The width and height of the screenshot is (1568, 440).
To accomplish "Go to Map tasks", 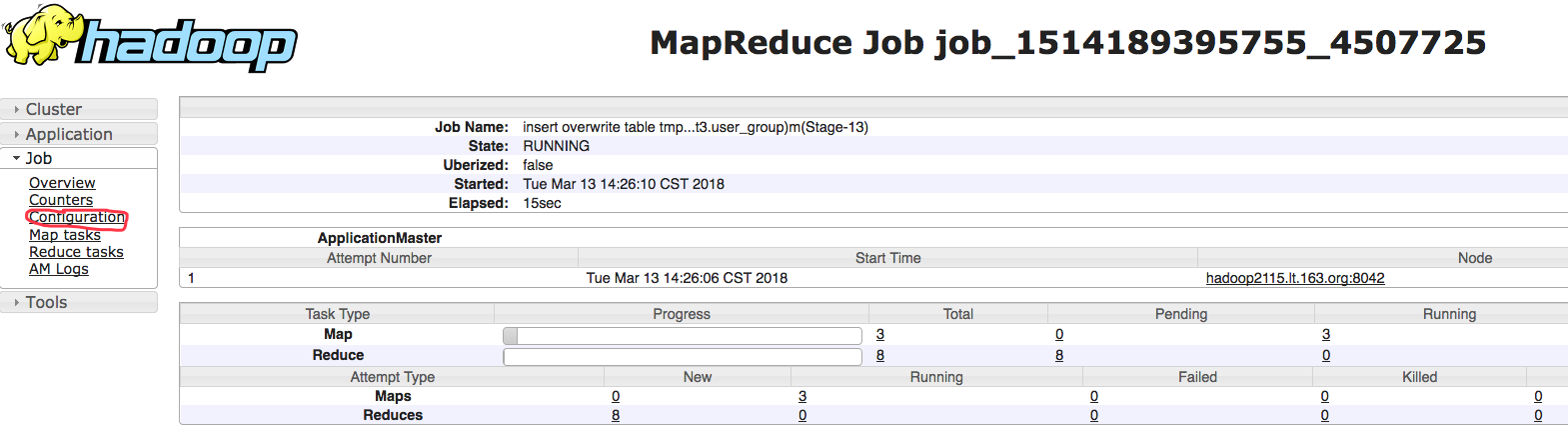I will pos(65,235).
